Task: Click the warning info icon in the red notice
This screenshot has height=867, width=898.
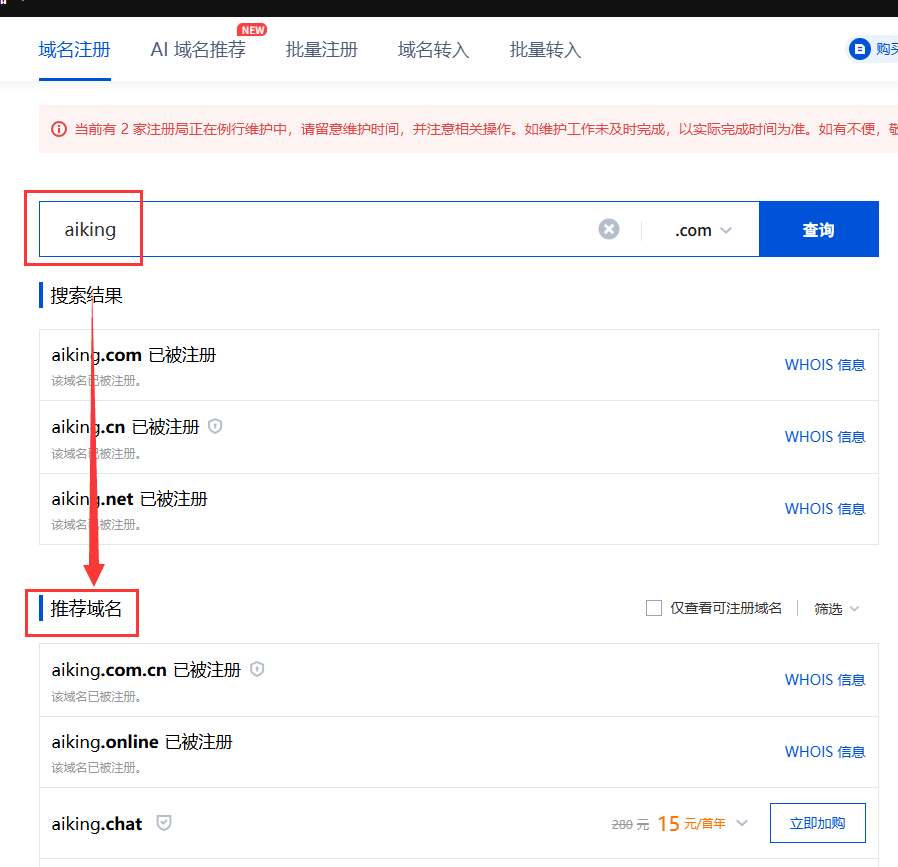Action: (x=59, y=129)
